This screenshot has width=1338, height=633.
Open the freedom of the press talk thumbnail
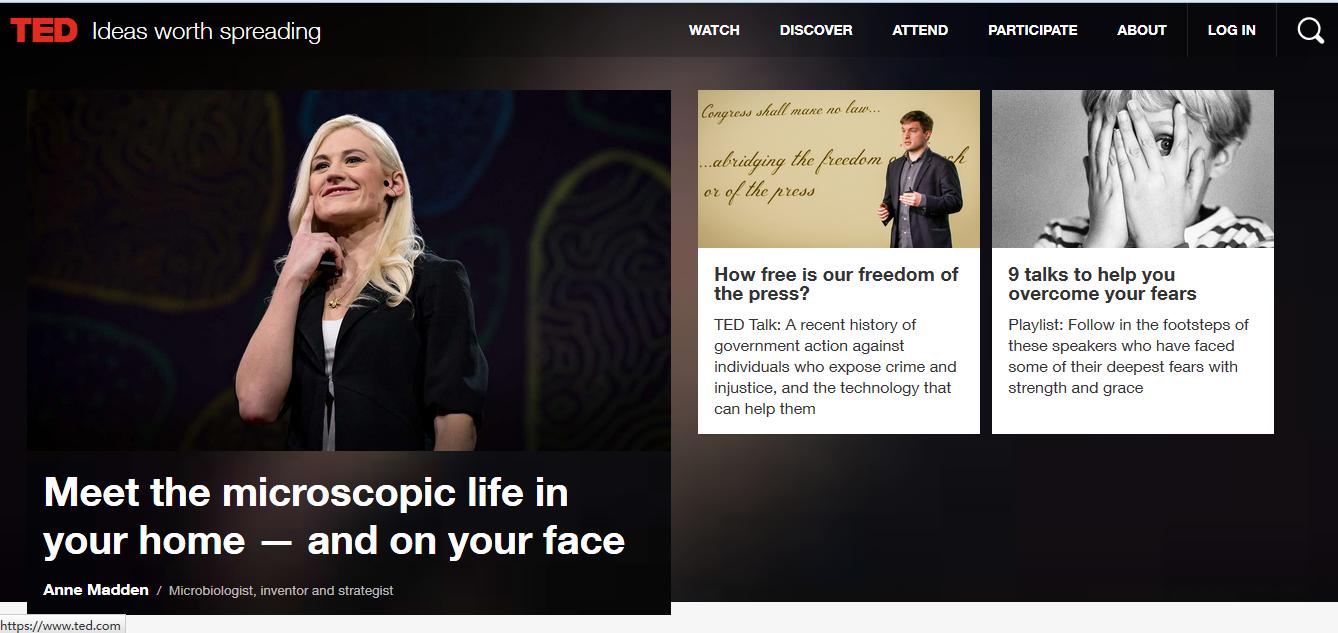coord(839,169)
